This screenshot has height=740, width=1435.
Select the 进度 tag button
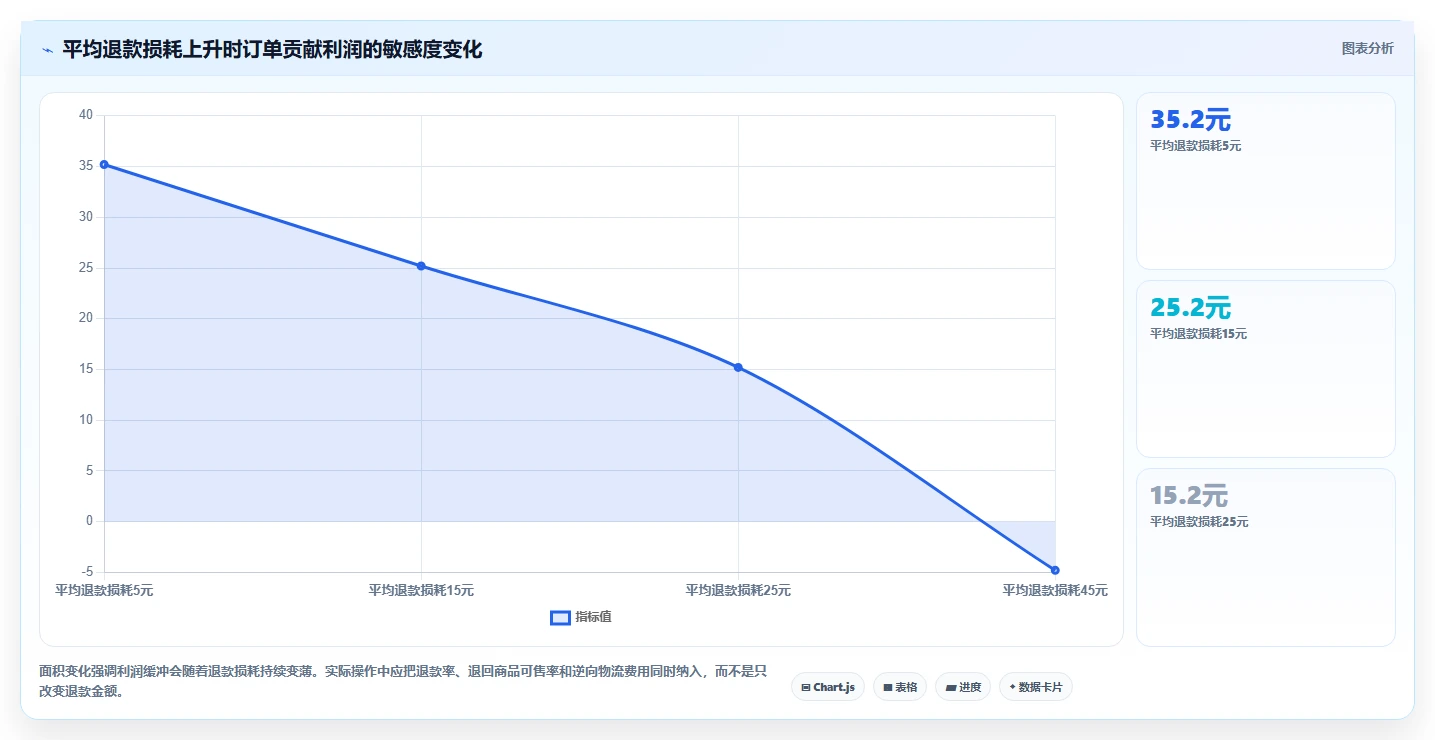click(x=963, y=687)
